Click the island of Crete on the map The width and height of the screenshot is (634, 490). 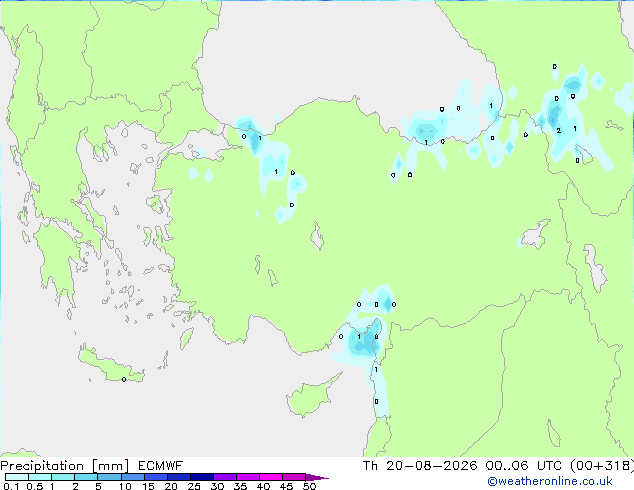(x=110, y=366)
